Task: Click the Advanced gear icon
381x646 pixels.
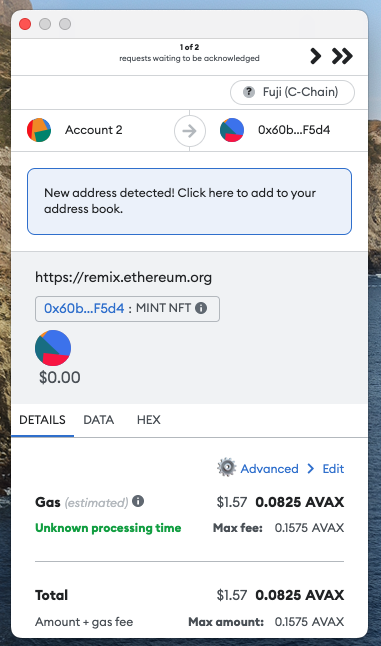Action: 227,468
